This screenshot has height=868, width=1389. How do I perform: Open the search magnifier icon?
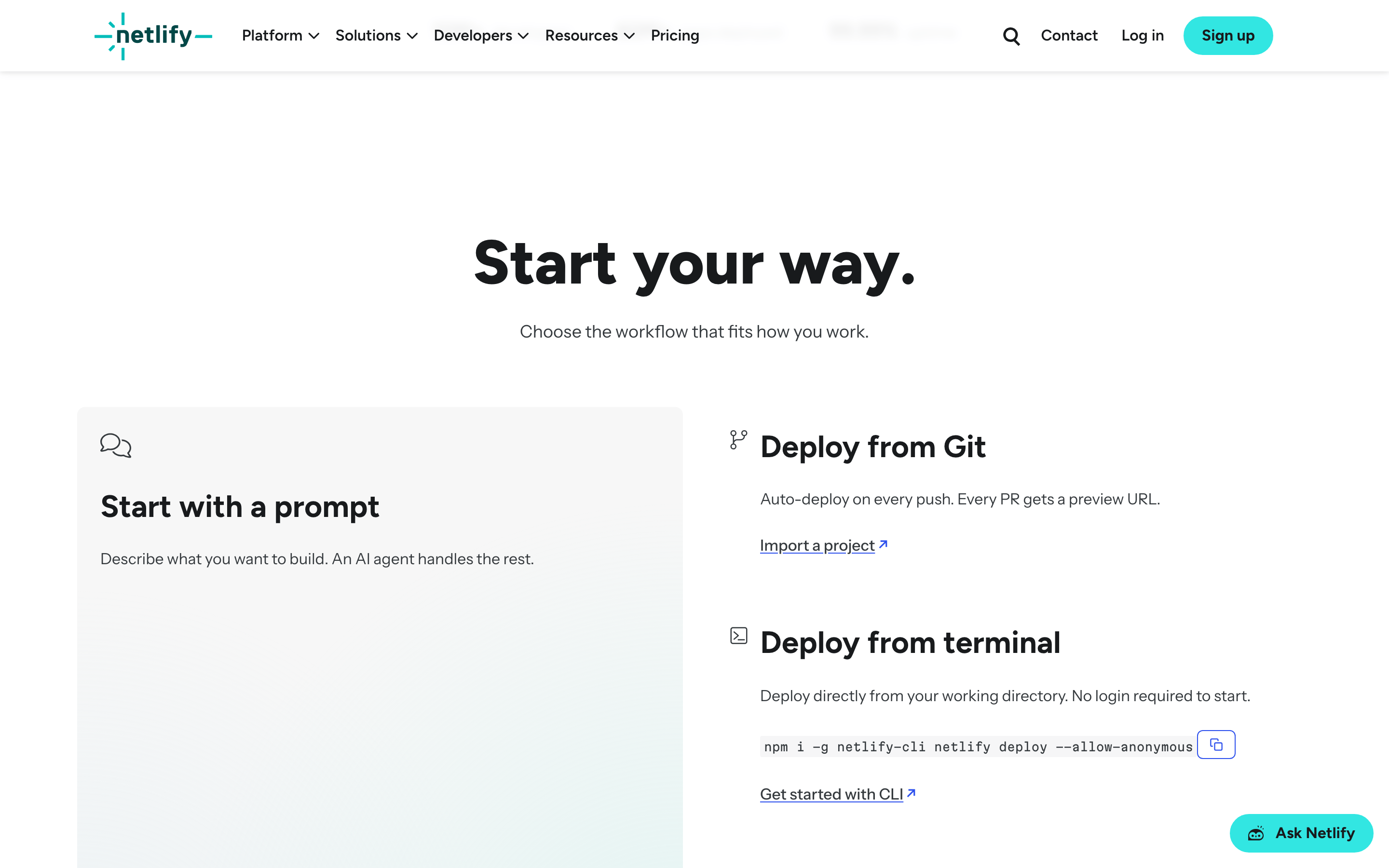[1011, 36]
